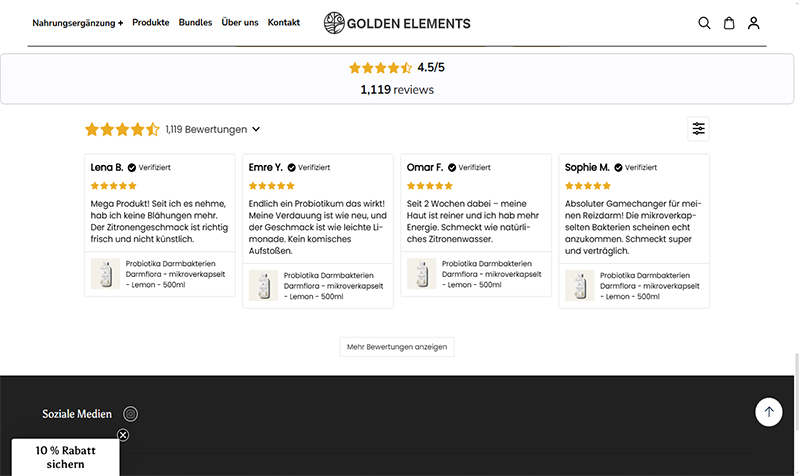800x476 pixels.
Task: Click Mehr Bewertungen anzeigen button
Action: click(397, 347)
